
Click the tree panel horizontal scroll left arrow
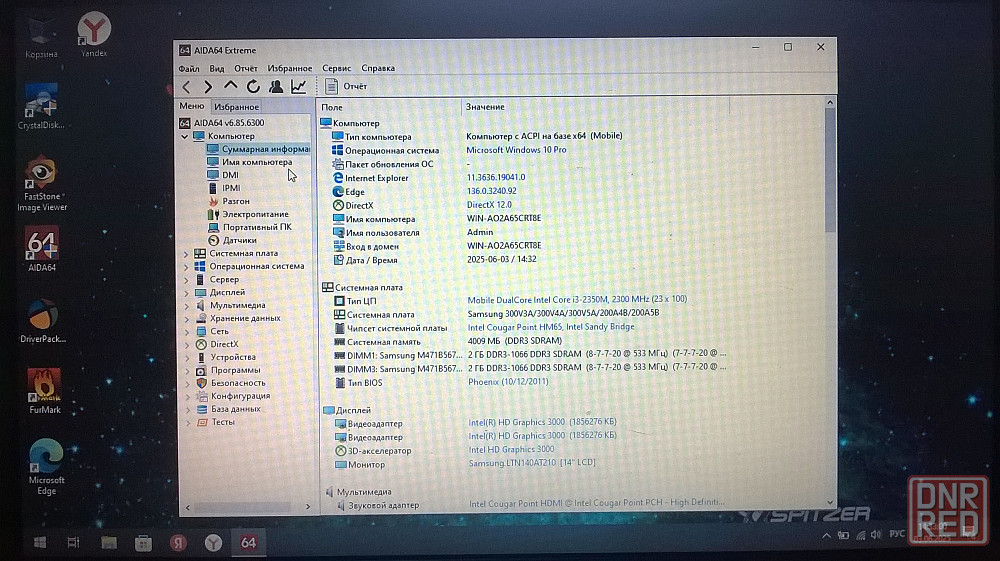(x=188, y=507)
